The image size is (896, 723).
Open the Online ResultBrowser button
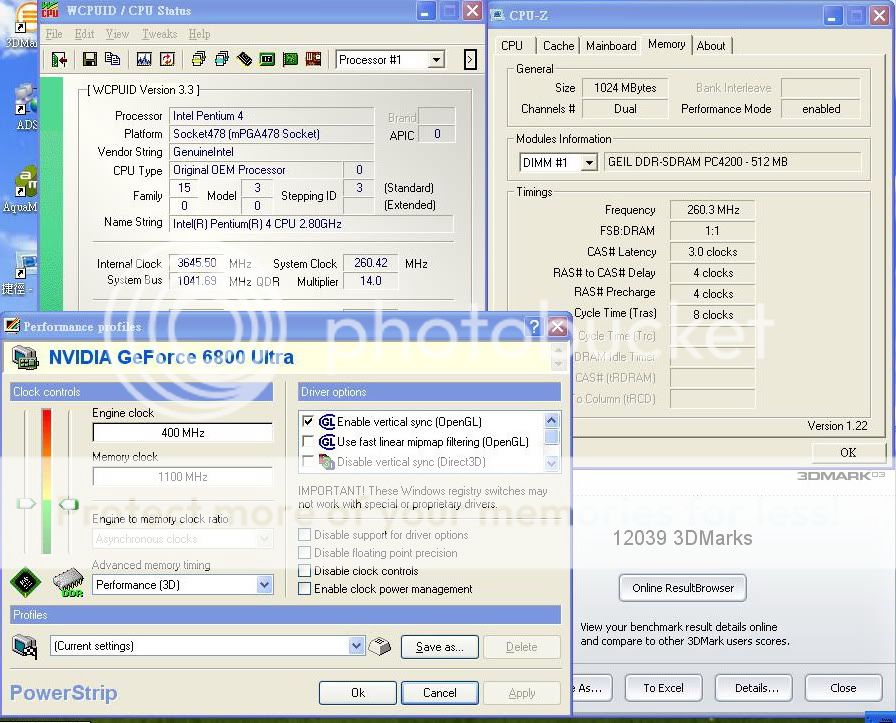click(x=683, y=588)
